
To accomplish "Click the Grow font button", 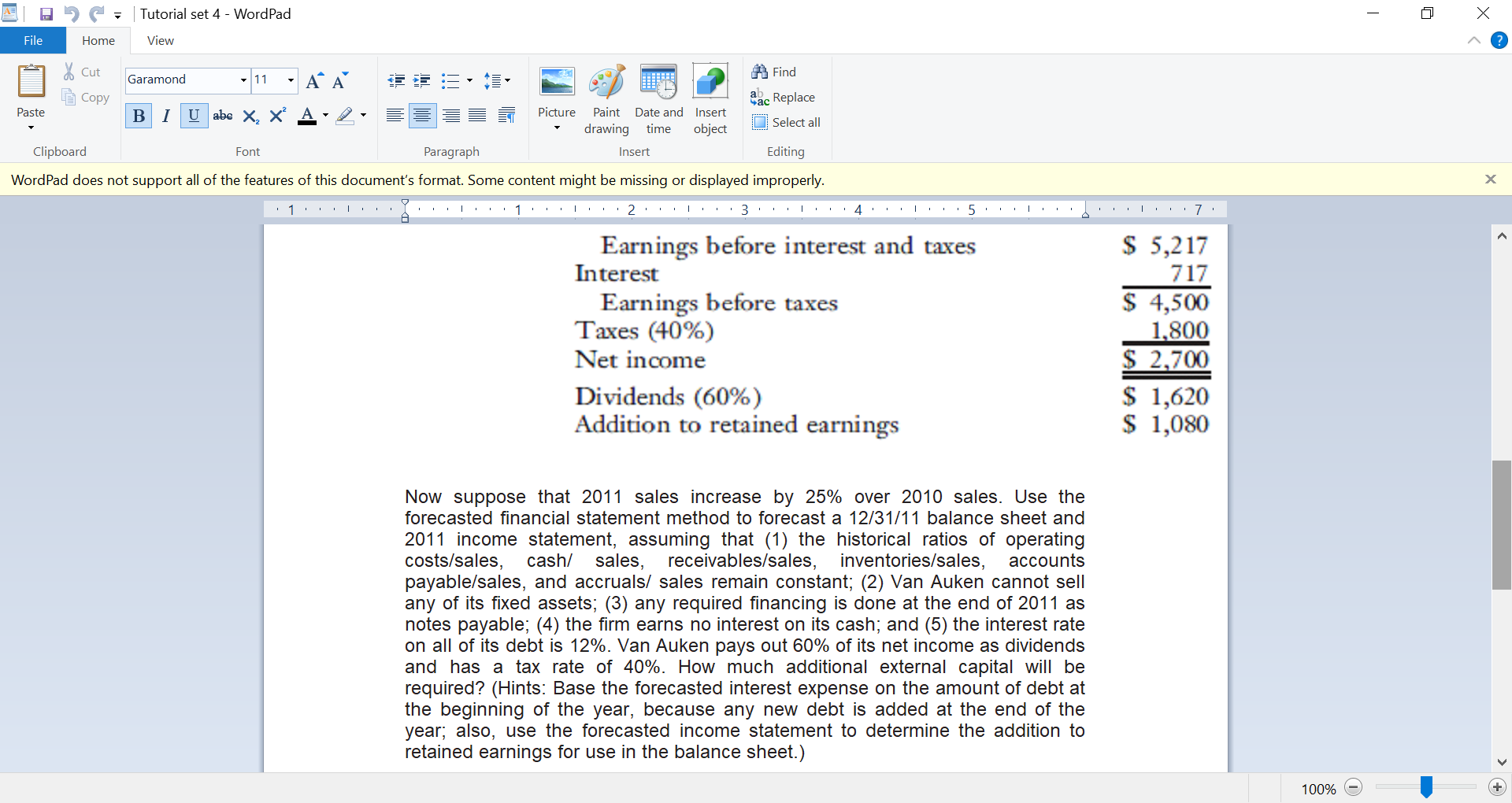I will [313, 80].
